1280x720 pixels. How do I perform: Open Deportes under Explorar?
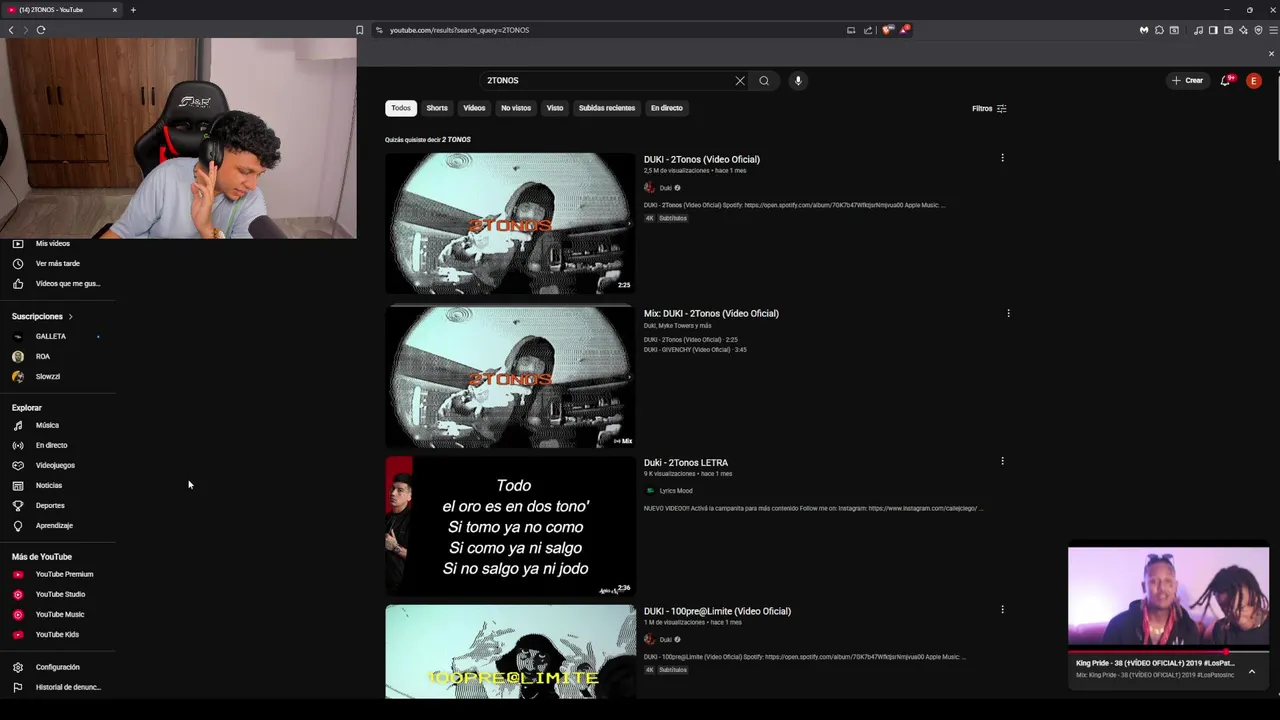[x=50, y=506]
